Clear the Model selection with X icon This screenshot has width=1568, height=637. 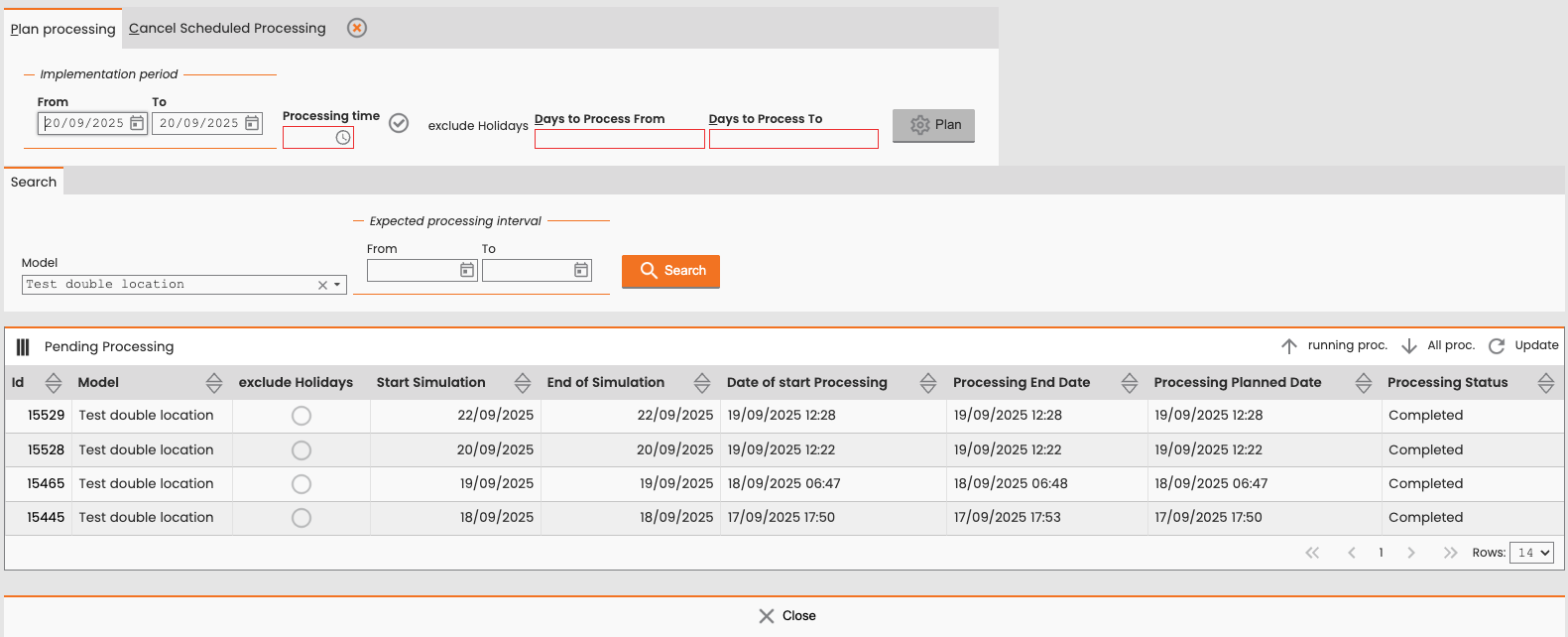click(x=322, y=285)
